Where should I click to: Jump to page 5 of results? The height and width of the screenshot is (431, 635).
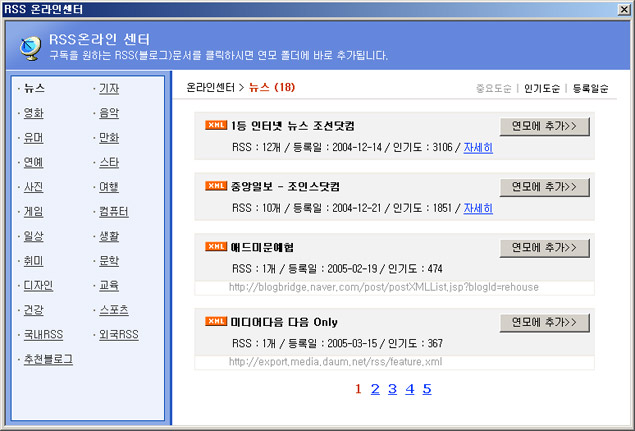click(427, 389)
